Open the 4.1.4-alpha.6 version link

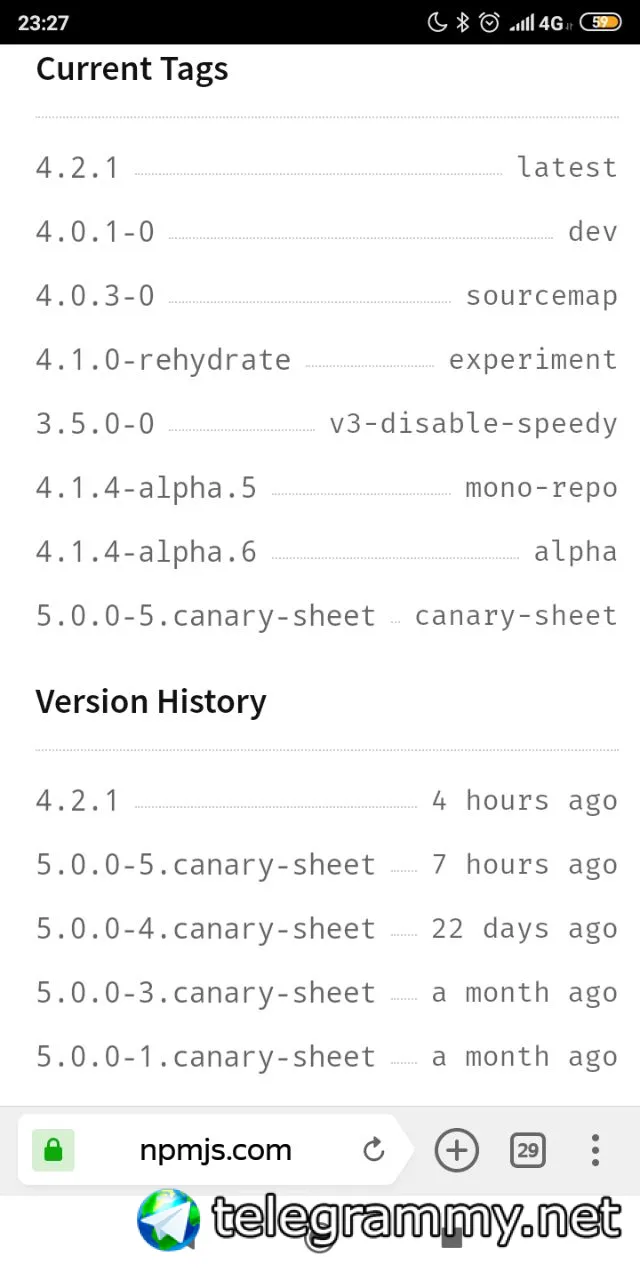click(146, 552)
